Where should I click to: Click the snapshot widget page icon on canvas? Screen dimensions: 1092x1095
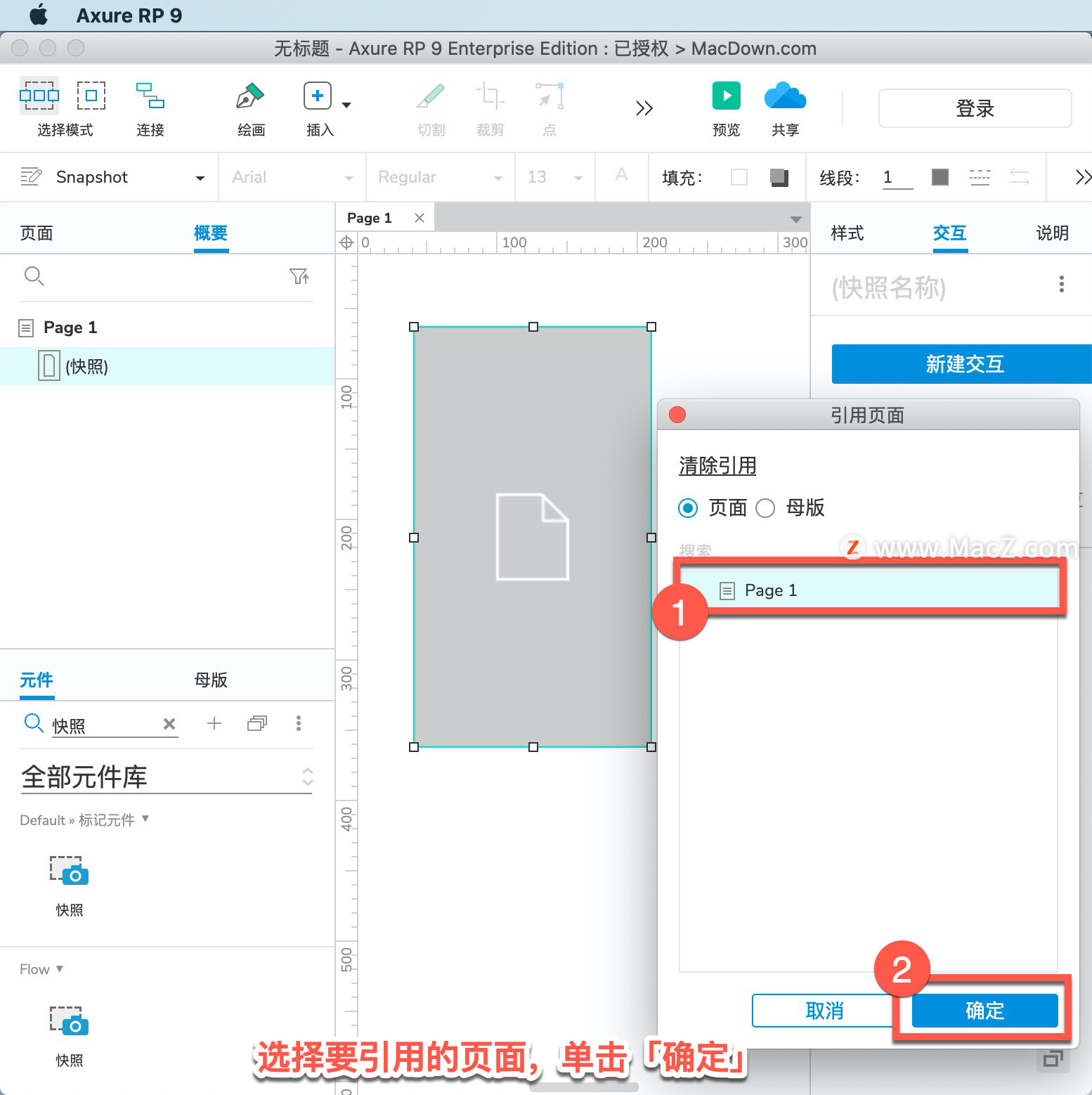[x=533, y=537]
